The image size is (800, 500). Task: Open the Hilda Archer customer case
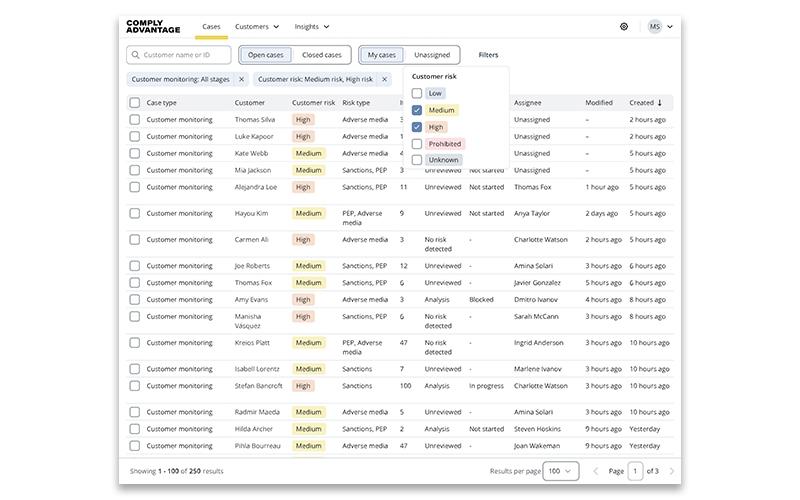254,429
